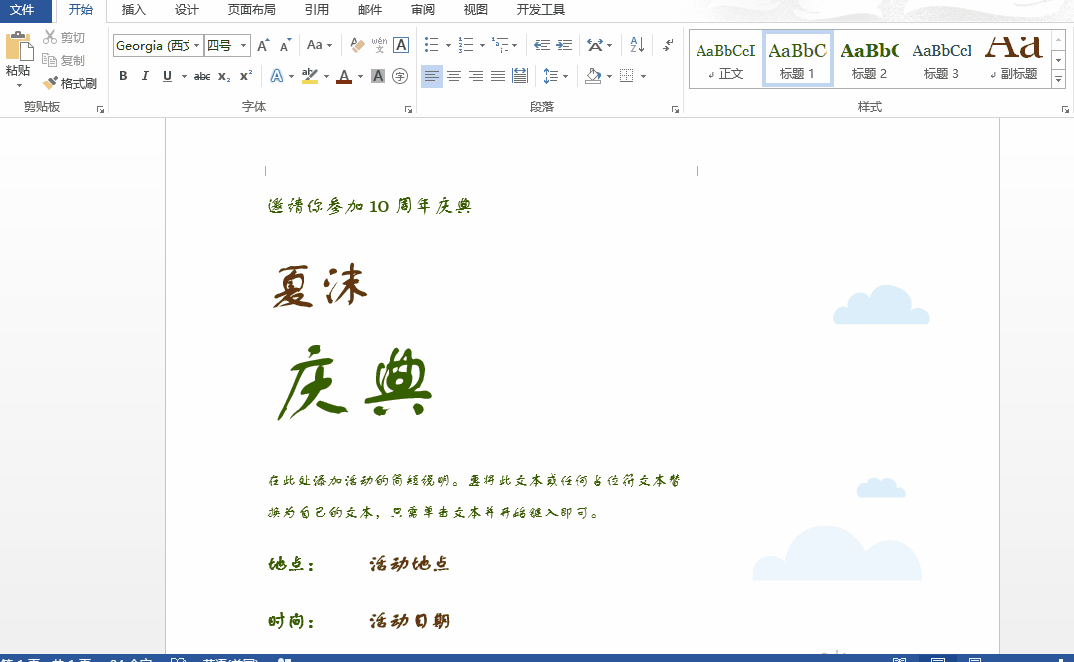The width and height of the screenshot is (1074, 662).
Task: Switch to the 设计 Design tab
Action: pos(186,10)
